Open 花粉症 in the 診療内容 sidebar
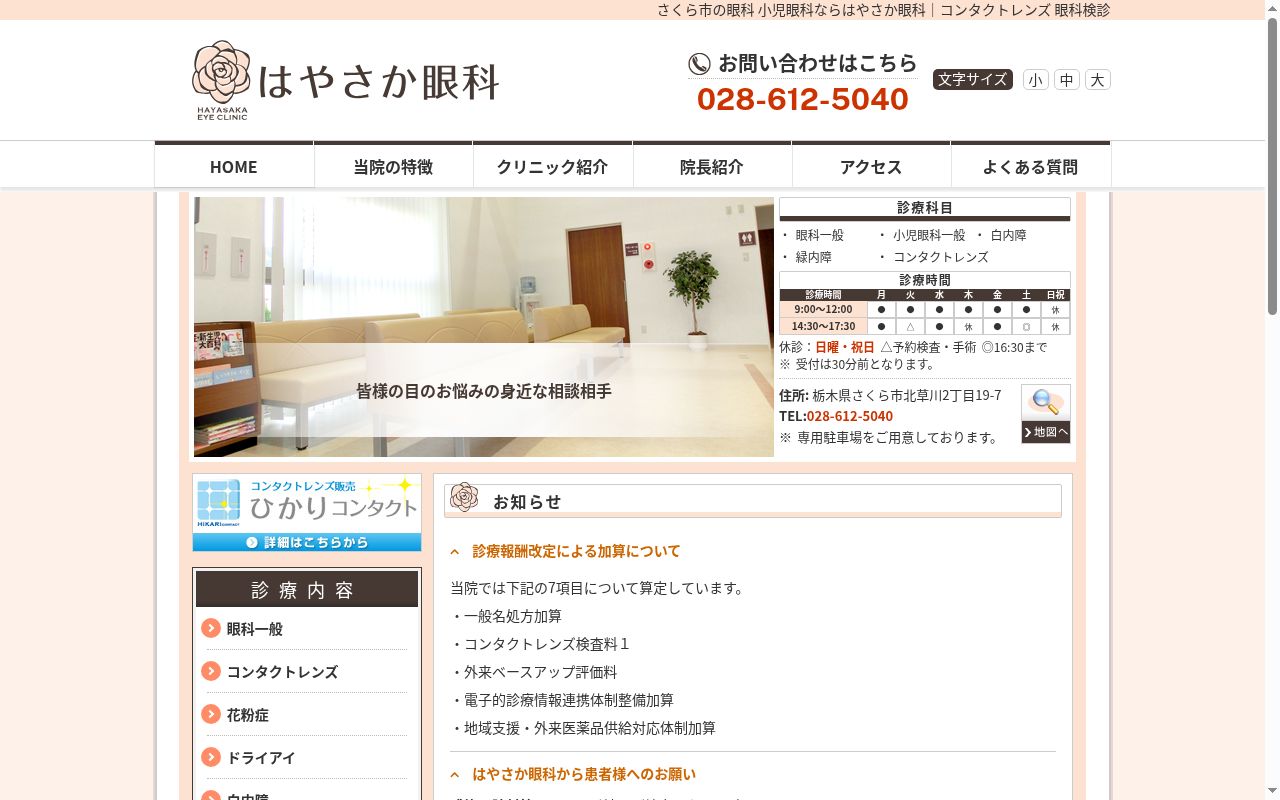This screenshot has width=1280, height=800. pos(248,715)
